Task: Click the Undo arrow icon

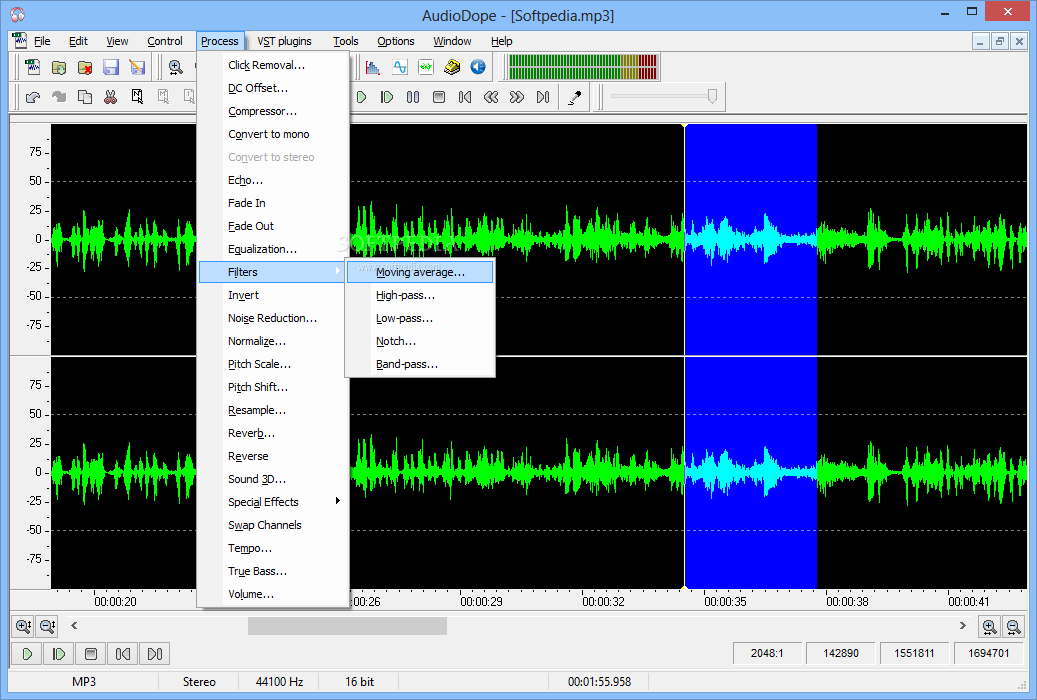Action: point(32,97)
